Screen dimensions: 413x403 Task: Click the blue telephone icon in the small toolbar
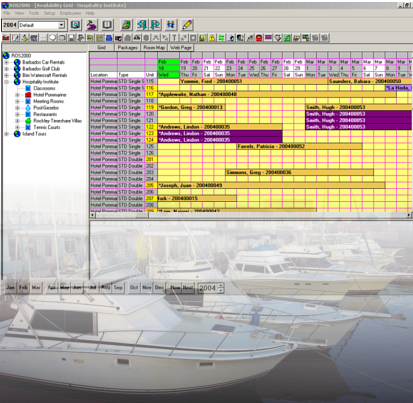(x=109, y=38)
